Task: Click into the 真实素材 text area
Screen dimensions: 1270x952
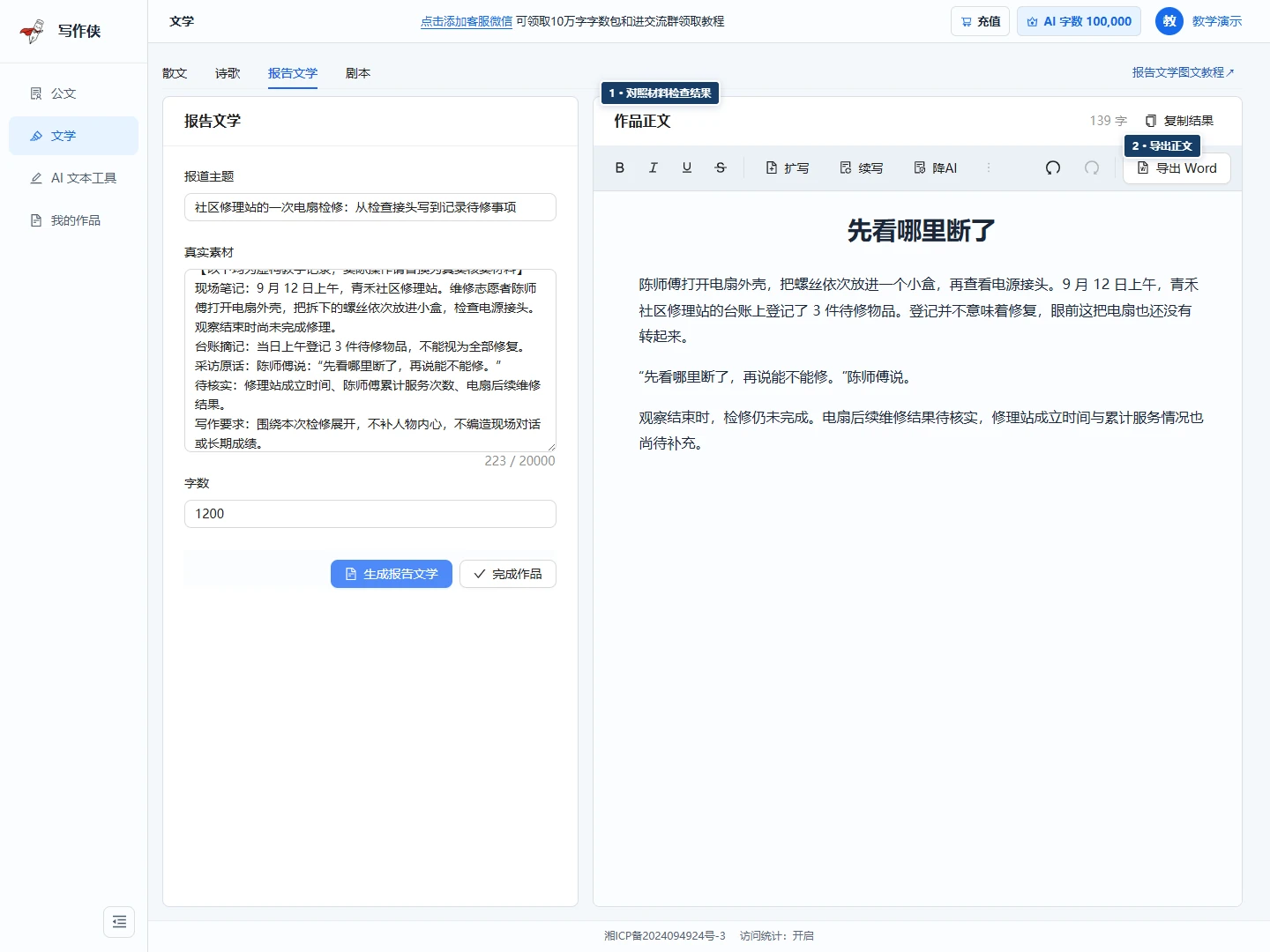Action: point(370,361)
